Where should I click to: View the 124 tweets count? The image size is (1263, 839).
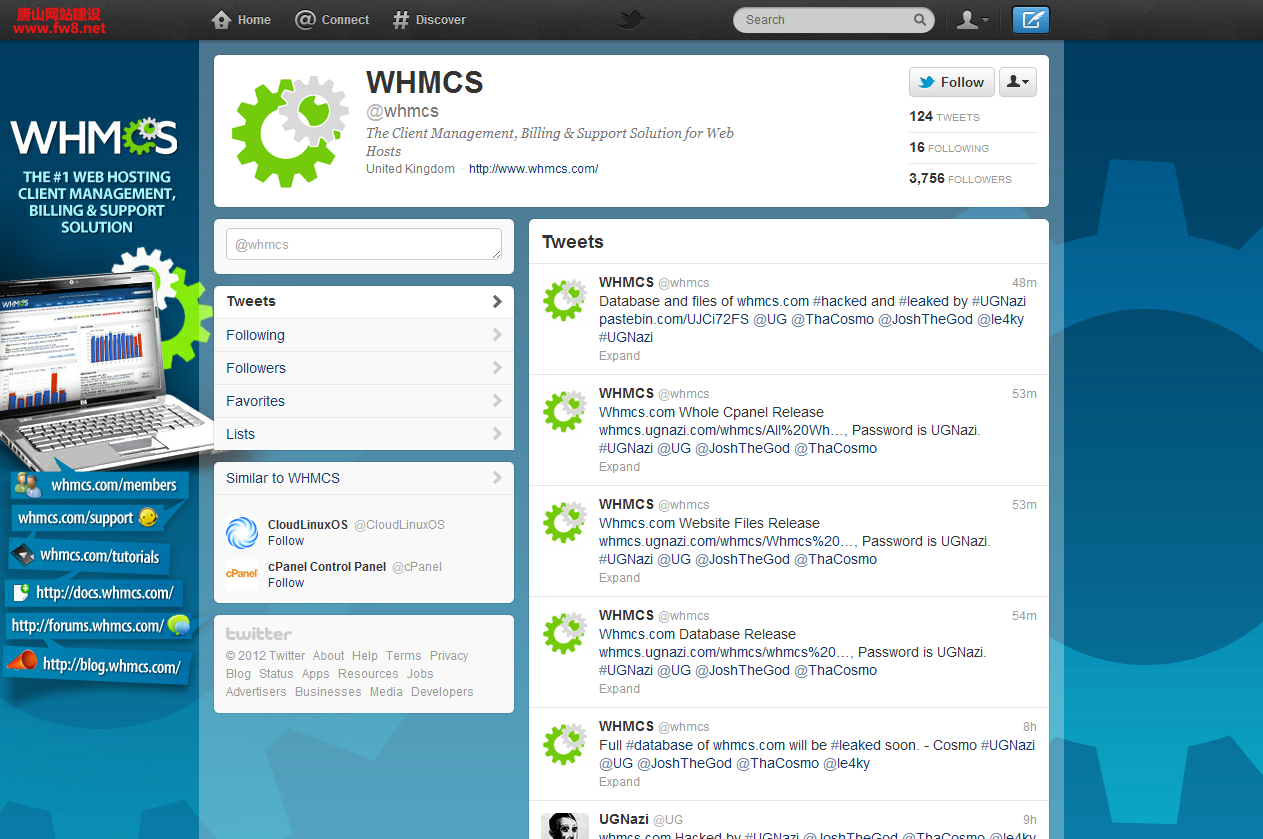click(944, 117)
